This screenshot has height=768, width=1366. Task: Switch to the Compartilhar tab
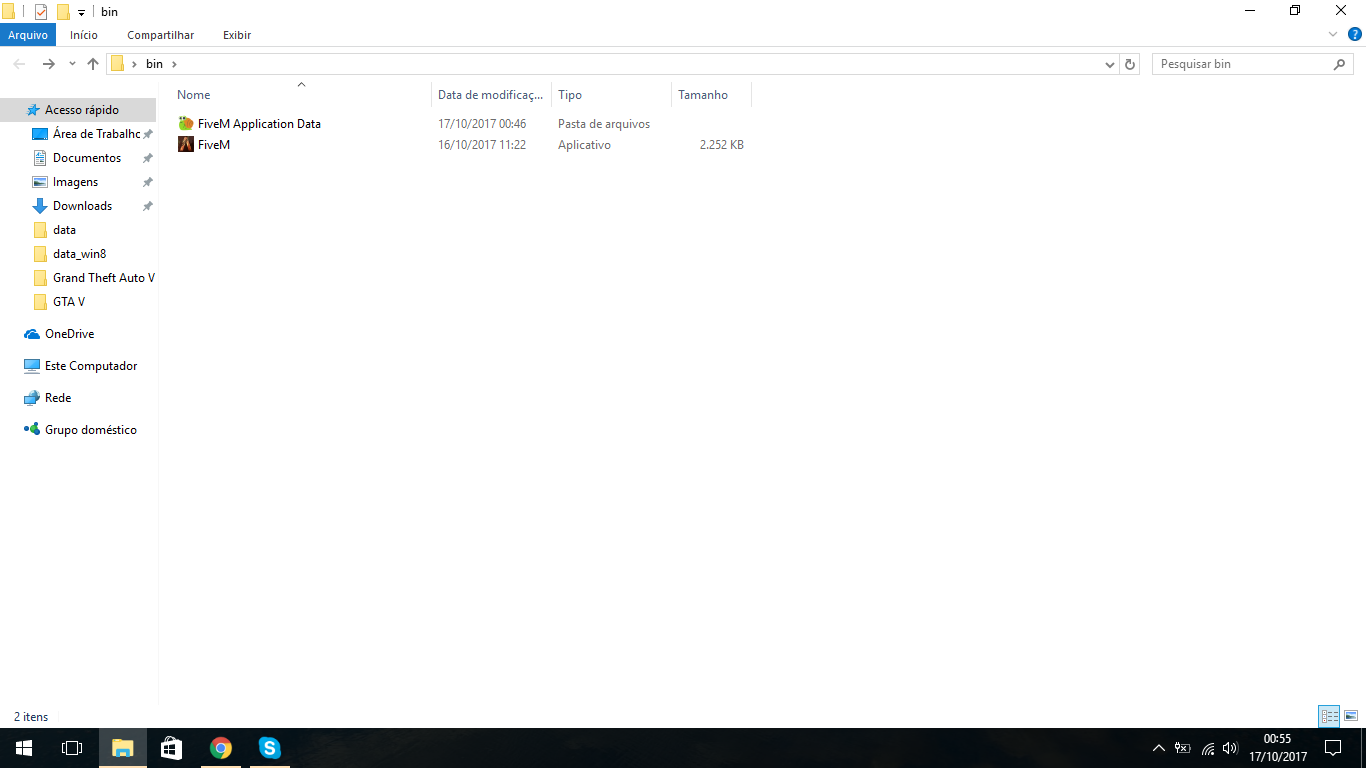(161, 35)
